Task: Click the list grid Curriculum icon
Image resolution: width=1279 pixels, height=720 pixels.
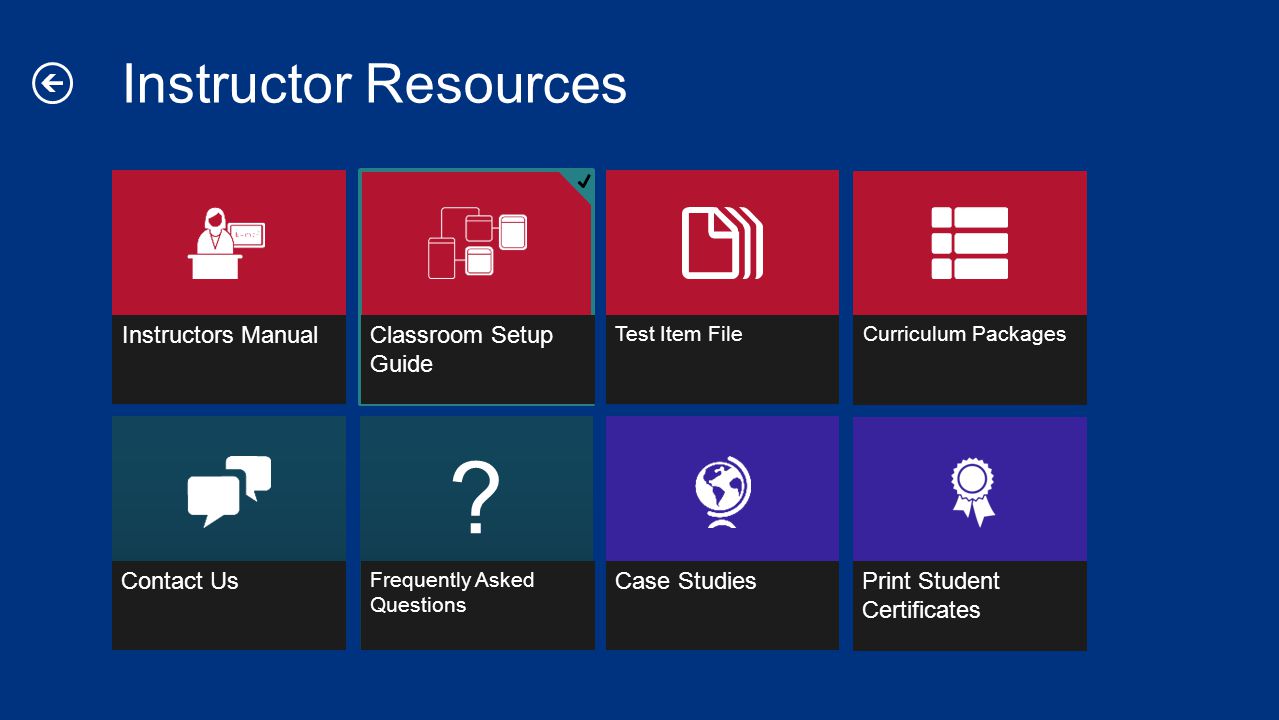Action: pos(969,243)
